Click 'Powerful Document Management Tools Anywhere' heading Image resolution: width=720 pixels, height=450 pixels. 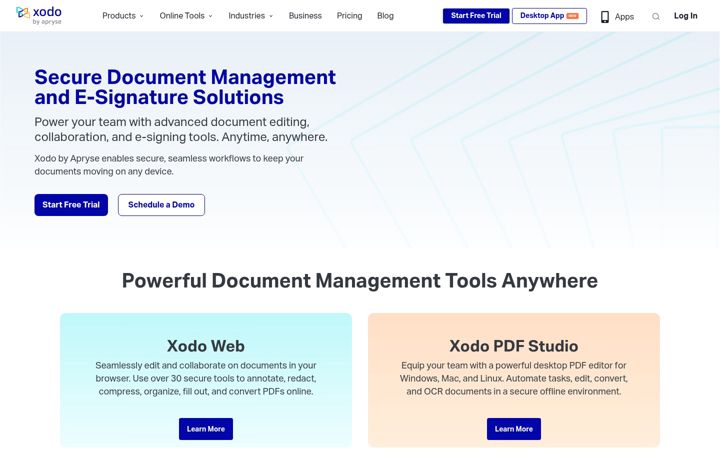pos(360,281)
